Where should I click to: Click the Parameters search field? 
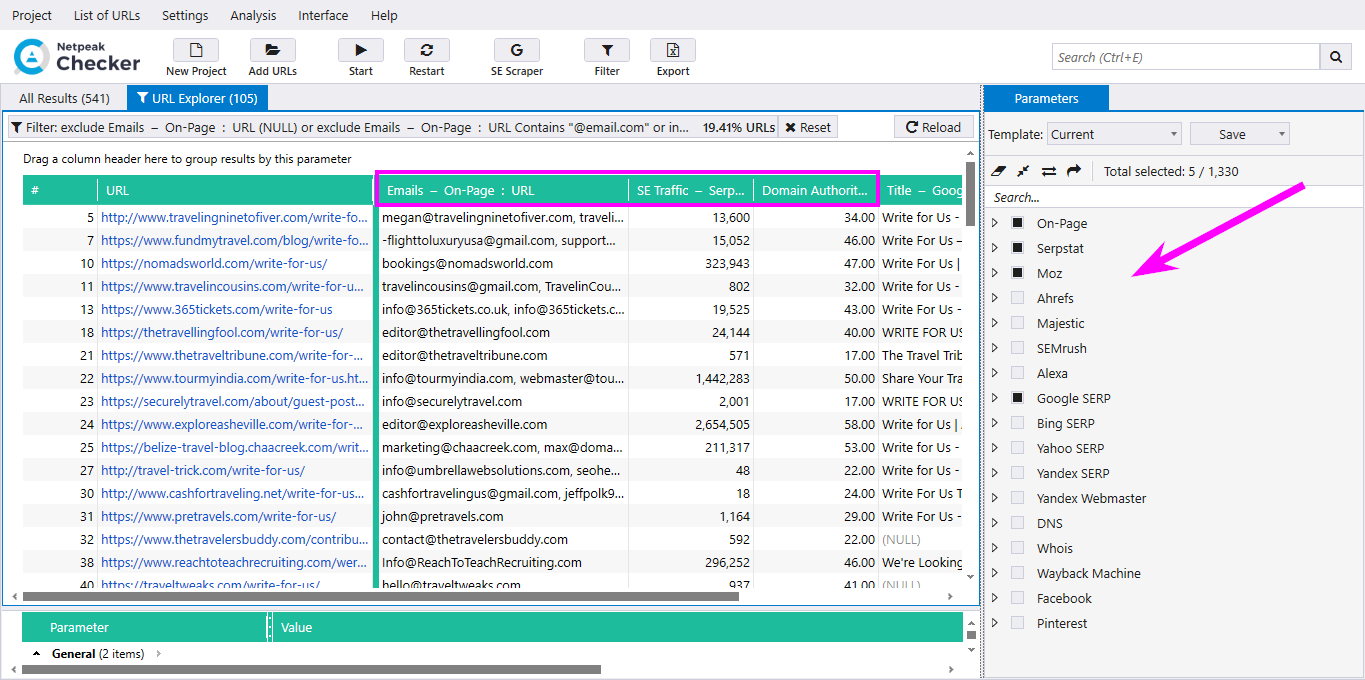pyautogui.click(x=1174, y=197)
